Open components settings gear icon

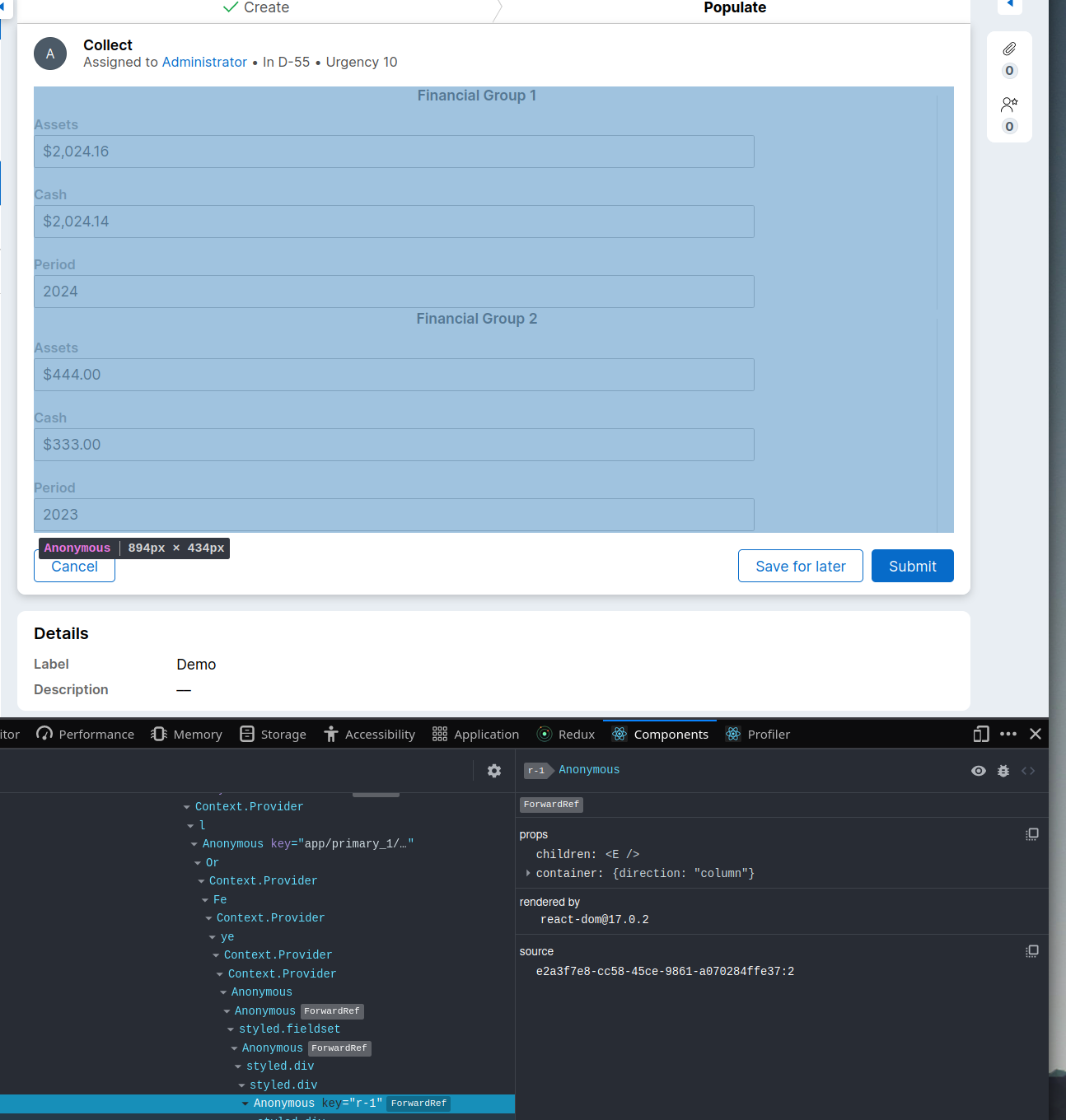(494, 771)
